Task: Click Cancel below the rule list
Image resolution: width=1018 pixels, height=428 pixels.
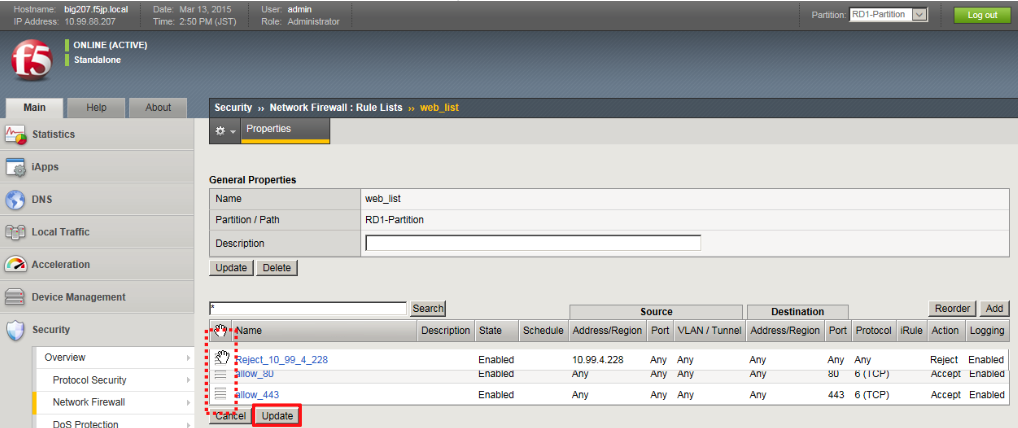Action: (230, 416)
